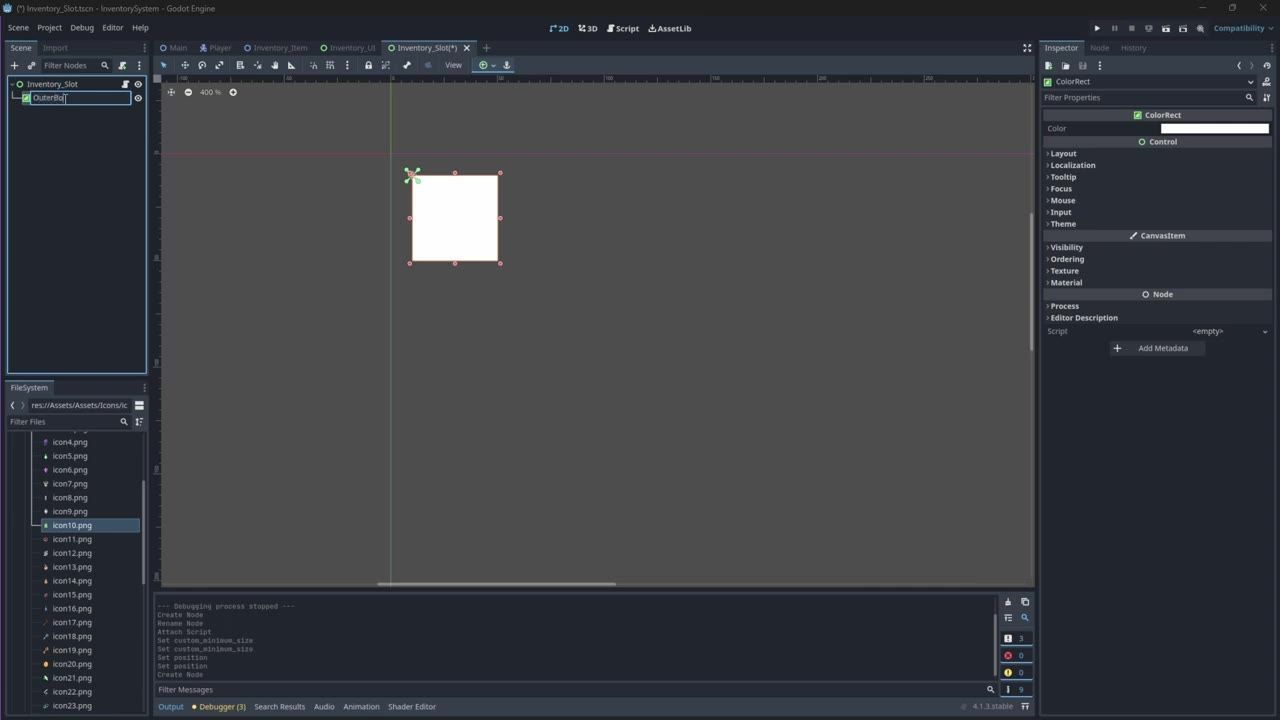Zoom out the canvas with minus button
This screenshot has width=1280, height=720.
point(188,92)
